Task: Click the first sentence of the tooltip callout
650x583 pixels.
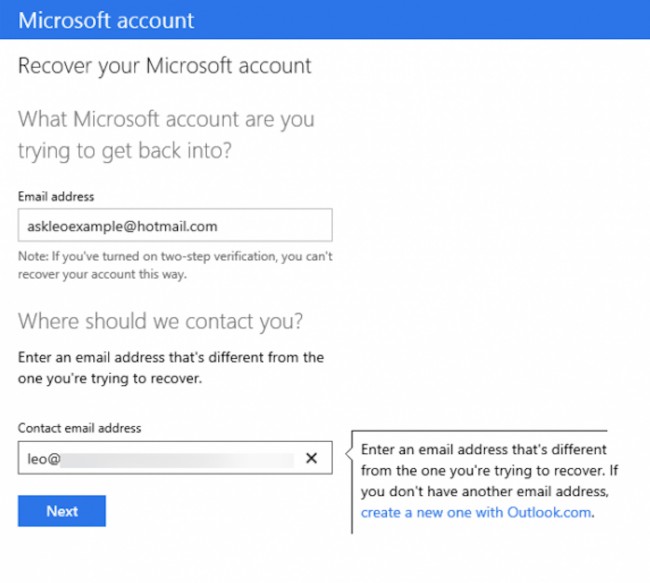Action: (484, 458)
